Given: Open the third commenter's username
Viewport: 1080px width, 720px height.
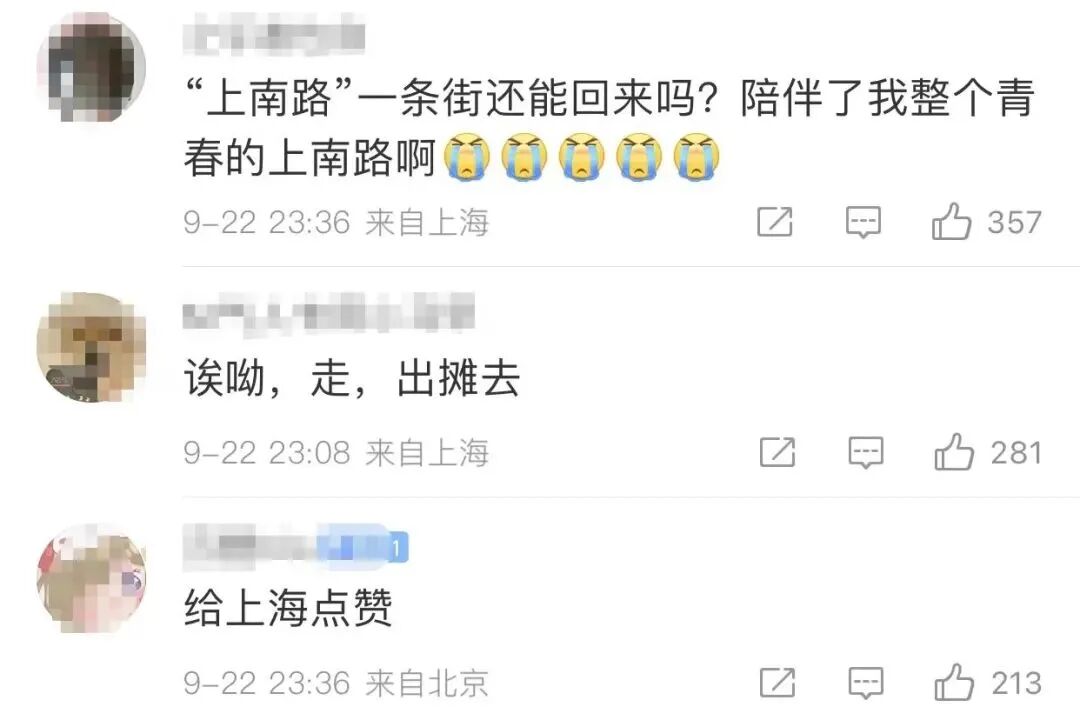Looking at the screenshot, I should [x=252, y=547].
